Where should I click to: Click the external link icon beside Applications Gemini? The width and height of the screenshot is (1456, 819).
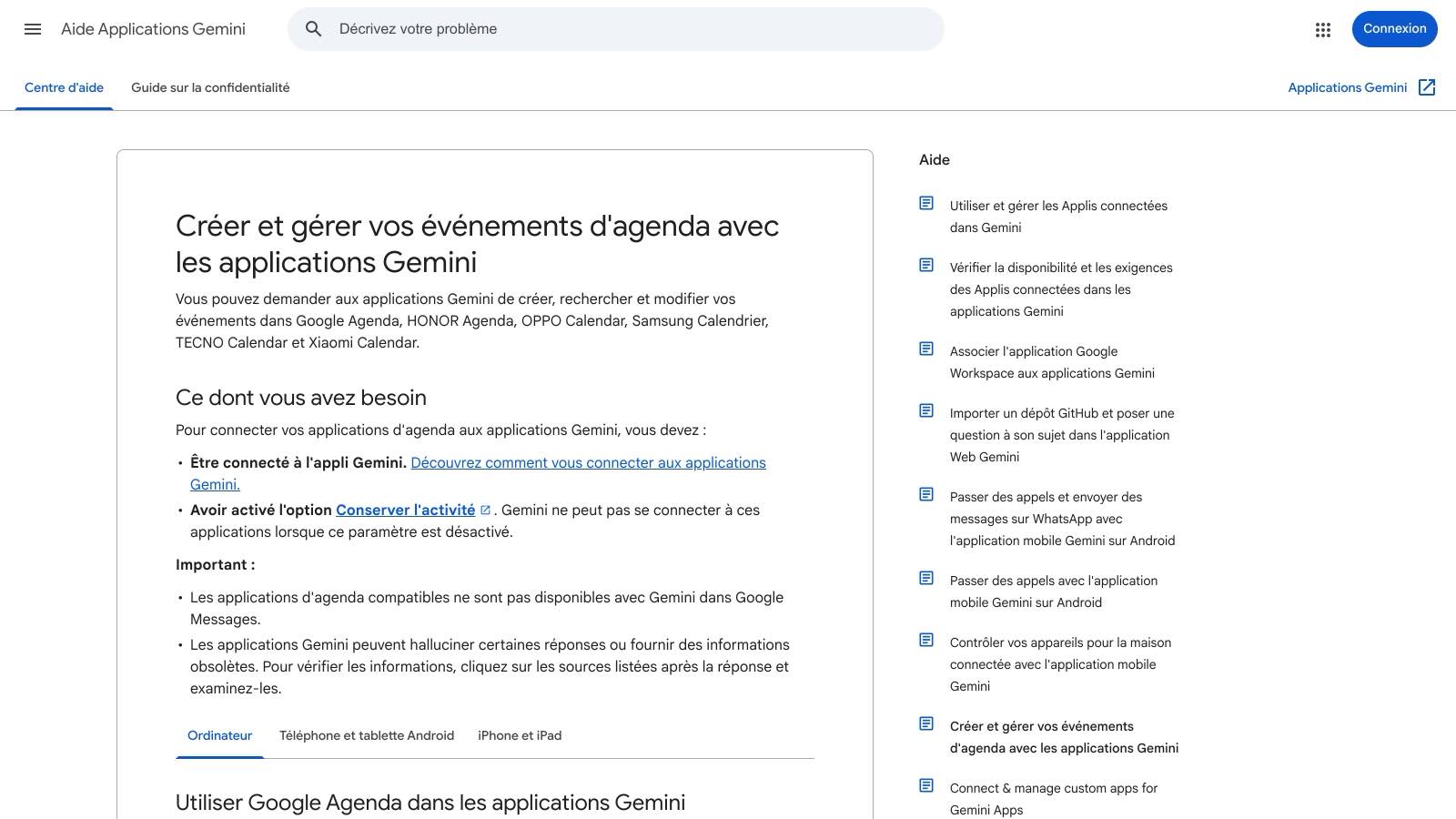pos(1427,87)
